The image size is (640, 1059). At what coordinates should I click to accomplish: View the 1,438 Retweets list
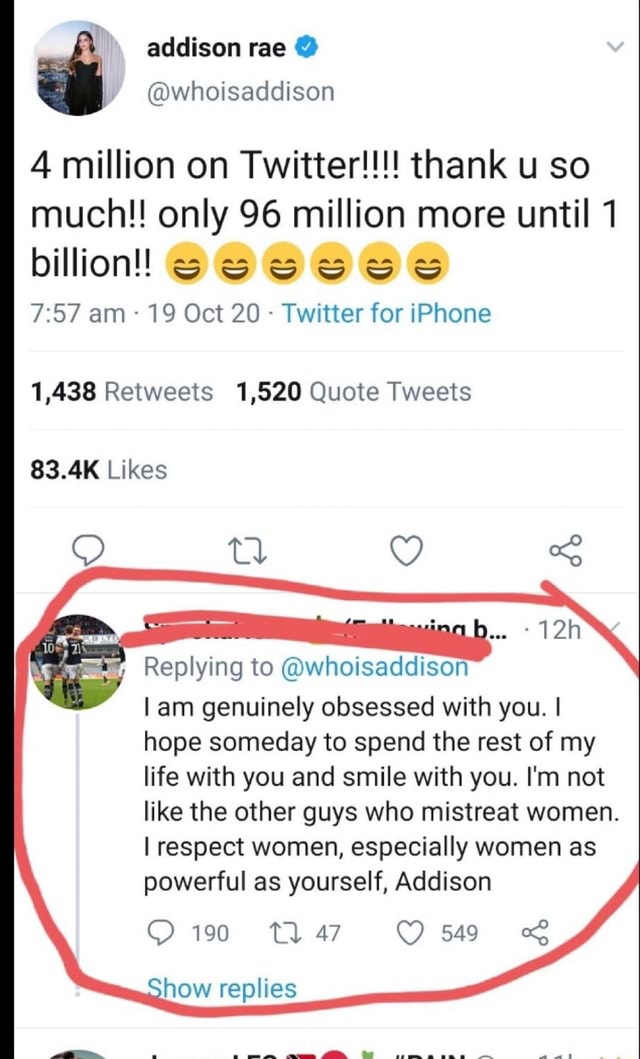122,392
